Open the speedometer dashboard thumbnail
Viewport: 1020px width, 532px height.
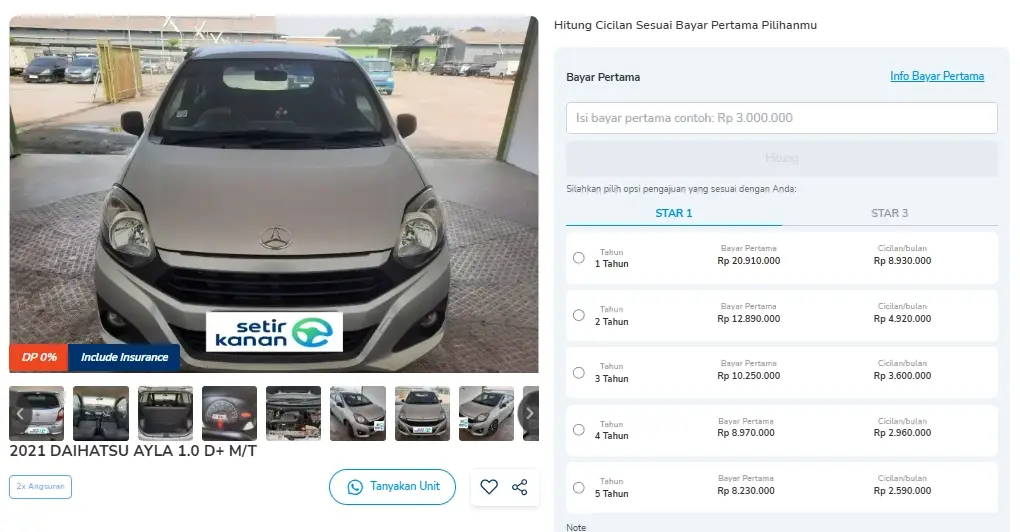point(229,413)
